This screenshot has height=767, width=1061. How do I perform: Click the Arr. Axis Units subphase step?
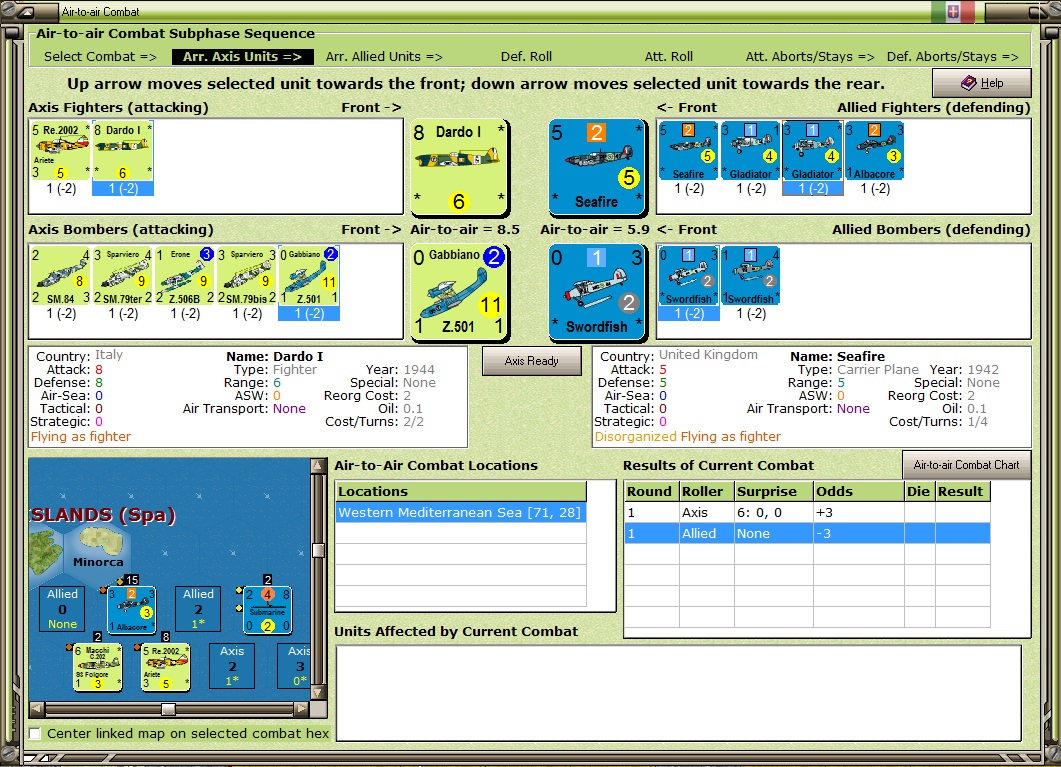[242, 57]
